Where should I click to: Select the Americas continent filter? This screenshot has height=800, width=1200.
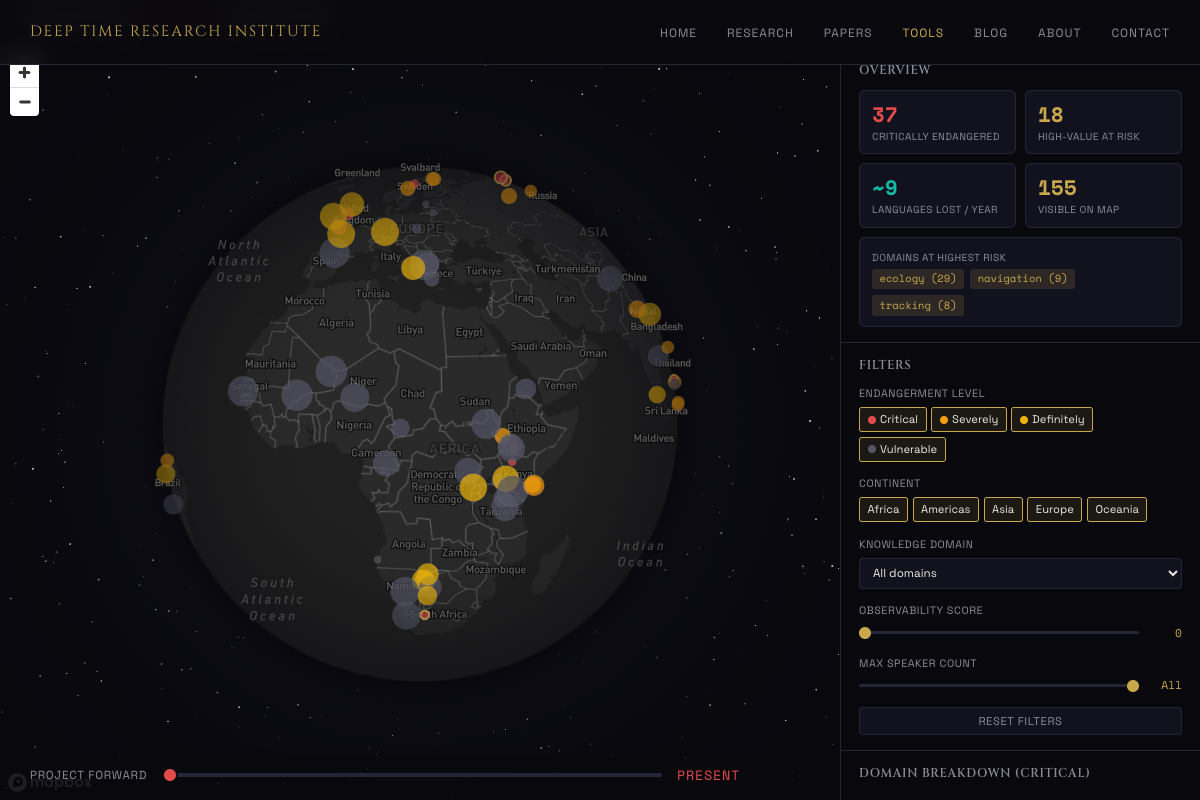tap(945, 509)
